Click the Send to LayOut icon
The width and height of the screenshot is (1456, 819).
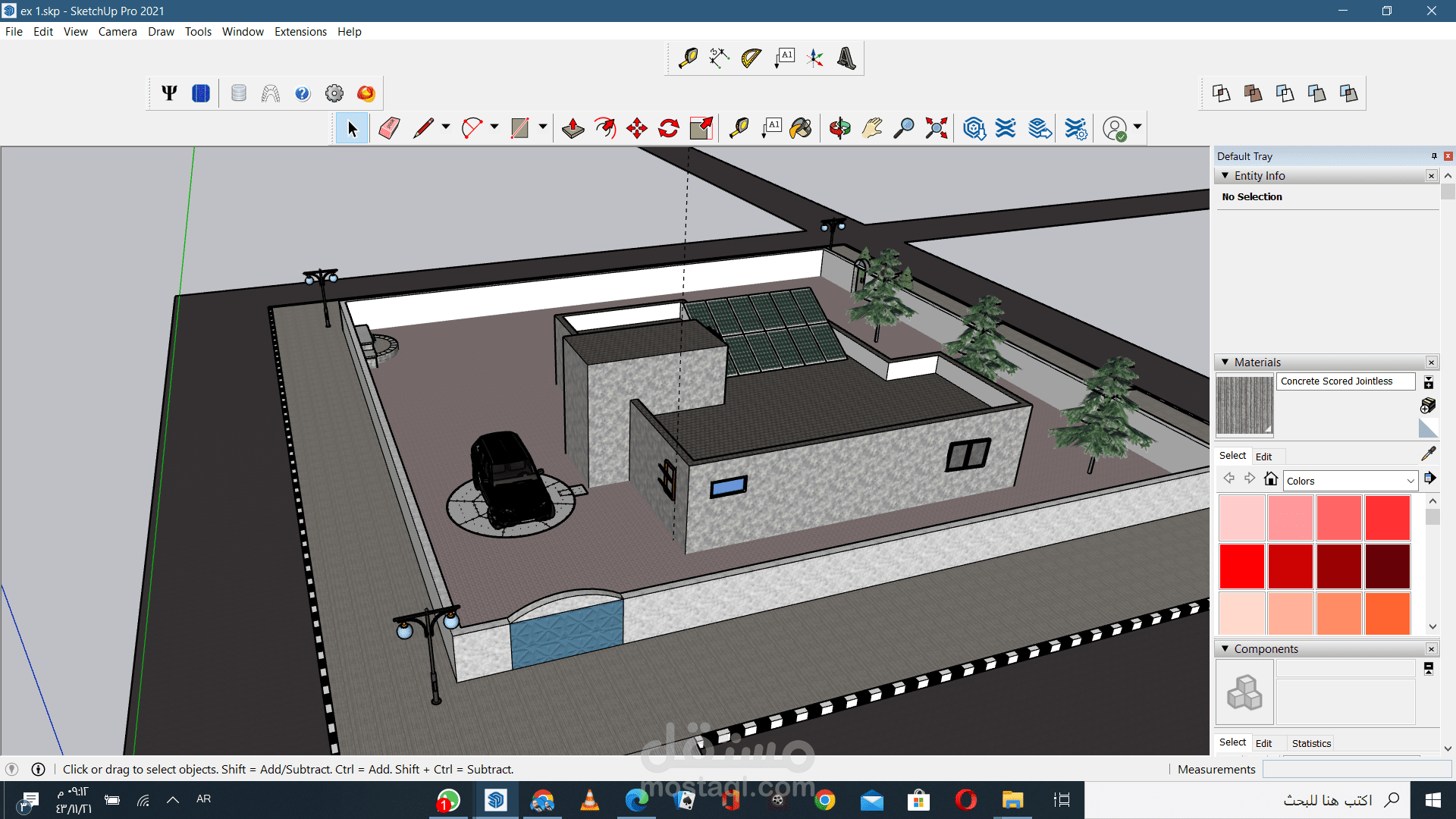1040,128
